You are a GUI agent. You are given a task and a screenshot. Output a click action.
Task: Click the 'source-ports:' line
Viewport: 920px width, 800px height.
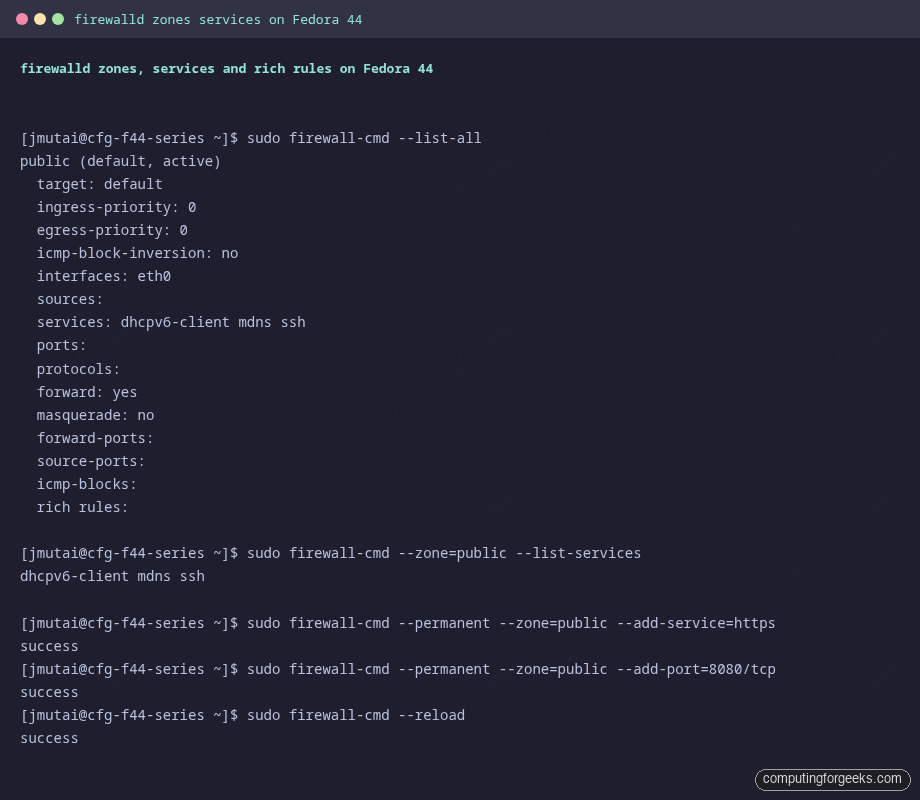pos(91,461)
